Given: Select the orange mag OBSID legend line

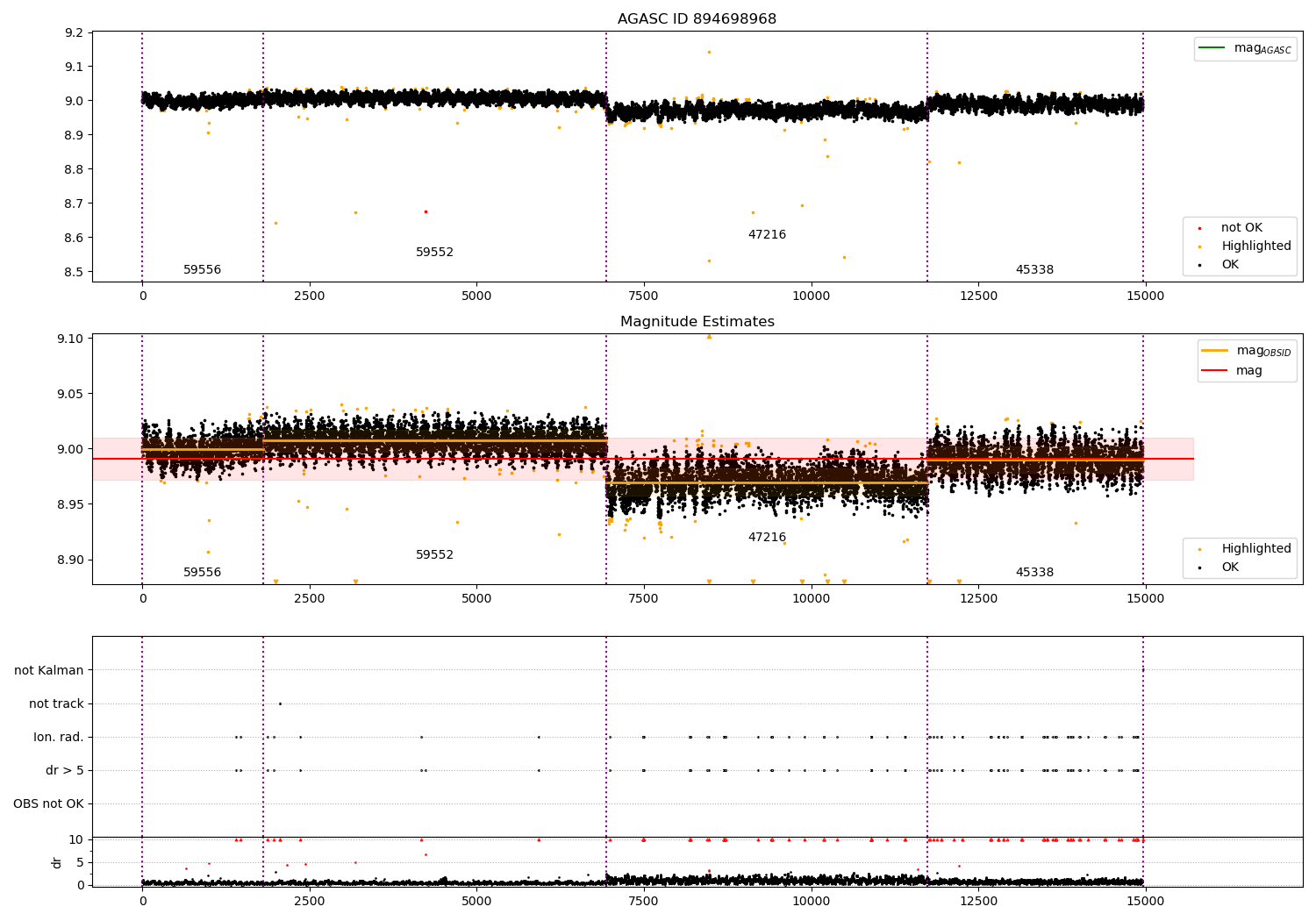Looking at the screenshot, I should (1214, 351).
